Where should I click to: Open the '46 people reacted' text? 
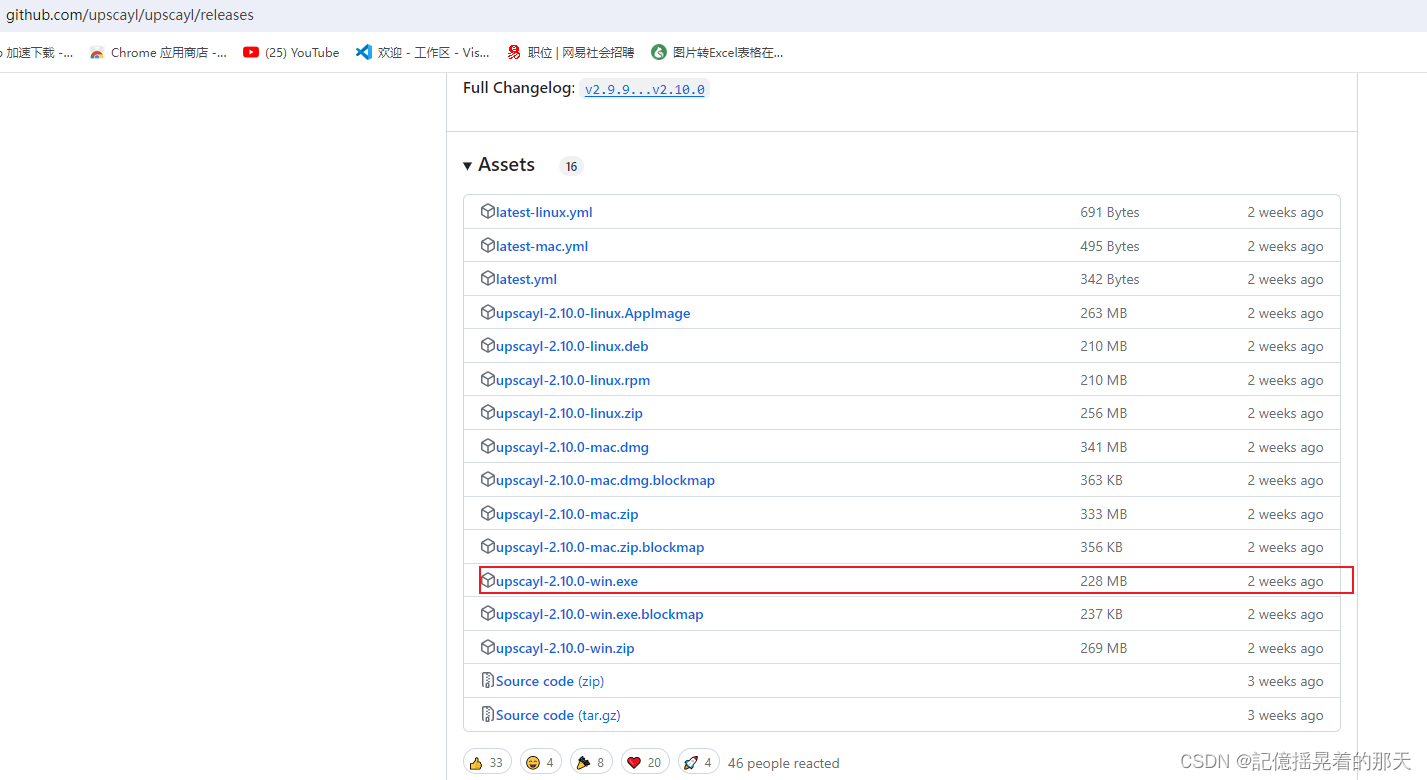pos(783,763)
